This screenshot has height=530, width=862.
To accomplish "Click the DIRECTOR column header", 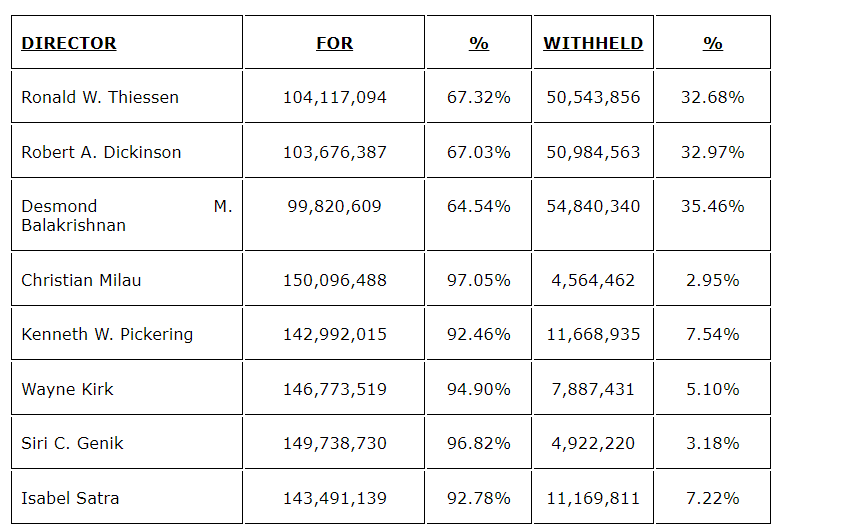I will 69,43.
